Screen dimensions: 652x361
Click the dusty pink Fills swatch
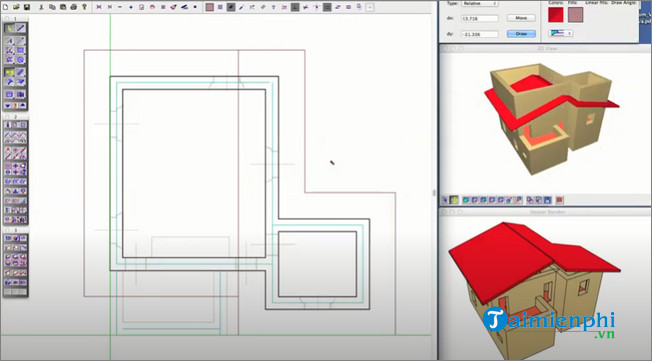point(575,15)
